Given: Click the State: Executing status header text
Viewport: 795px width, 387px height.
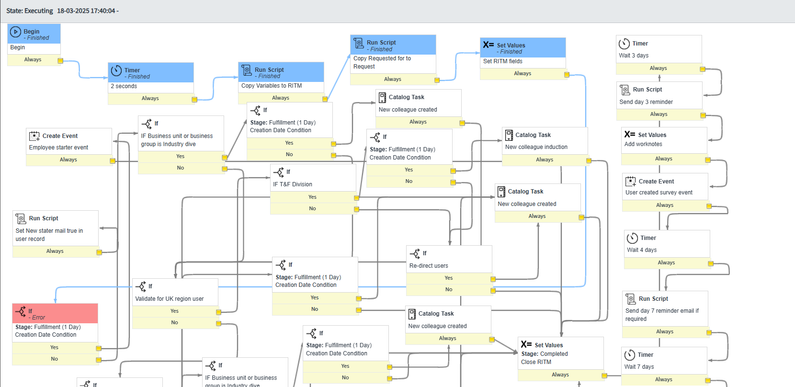Looking at the screenshot, I should tap(29, 10).
